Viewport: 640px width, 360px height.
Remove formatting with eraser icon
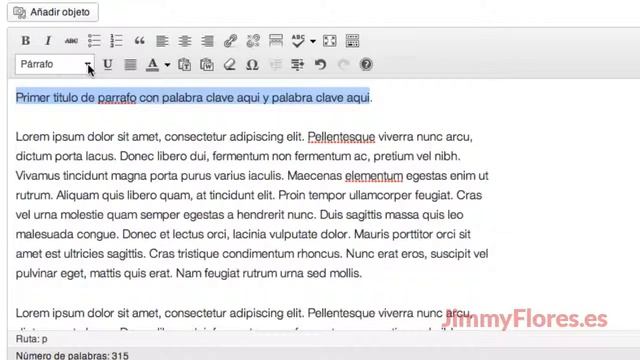[230, 64]
